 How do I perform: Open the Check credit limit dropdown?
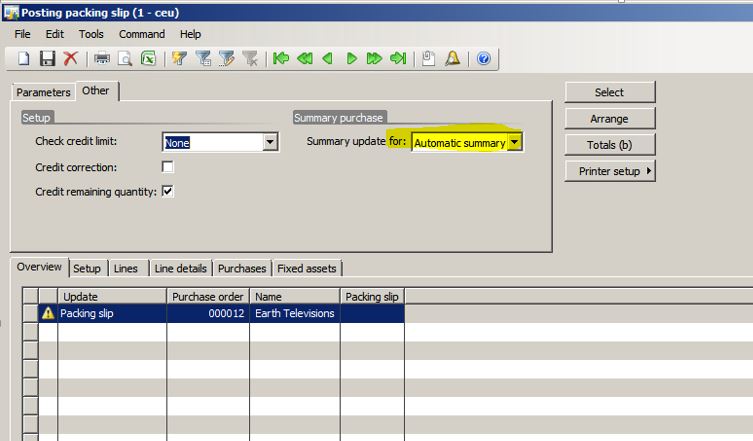pyautogui.click(x=270, y=143)
